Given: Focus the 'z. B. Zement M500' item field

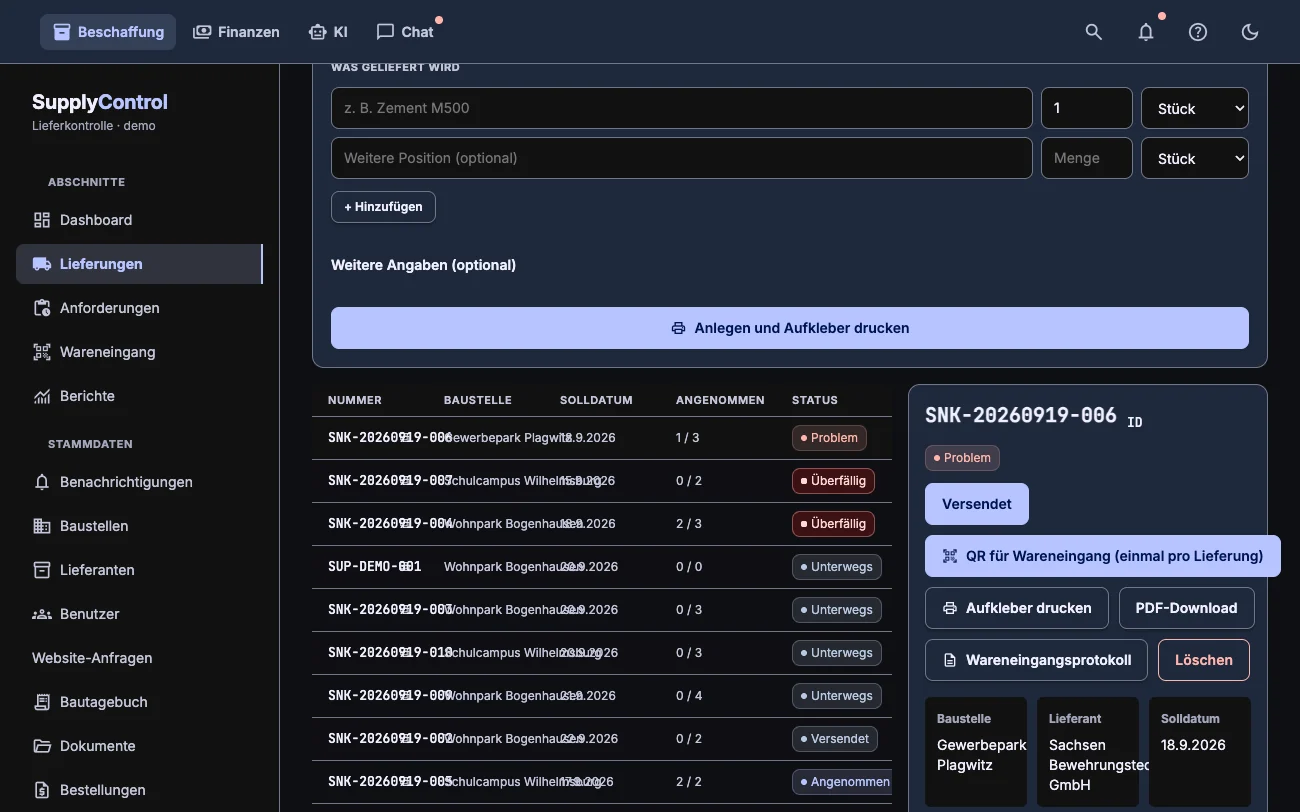Looking at the screenshot, I should pos(682,108).
